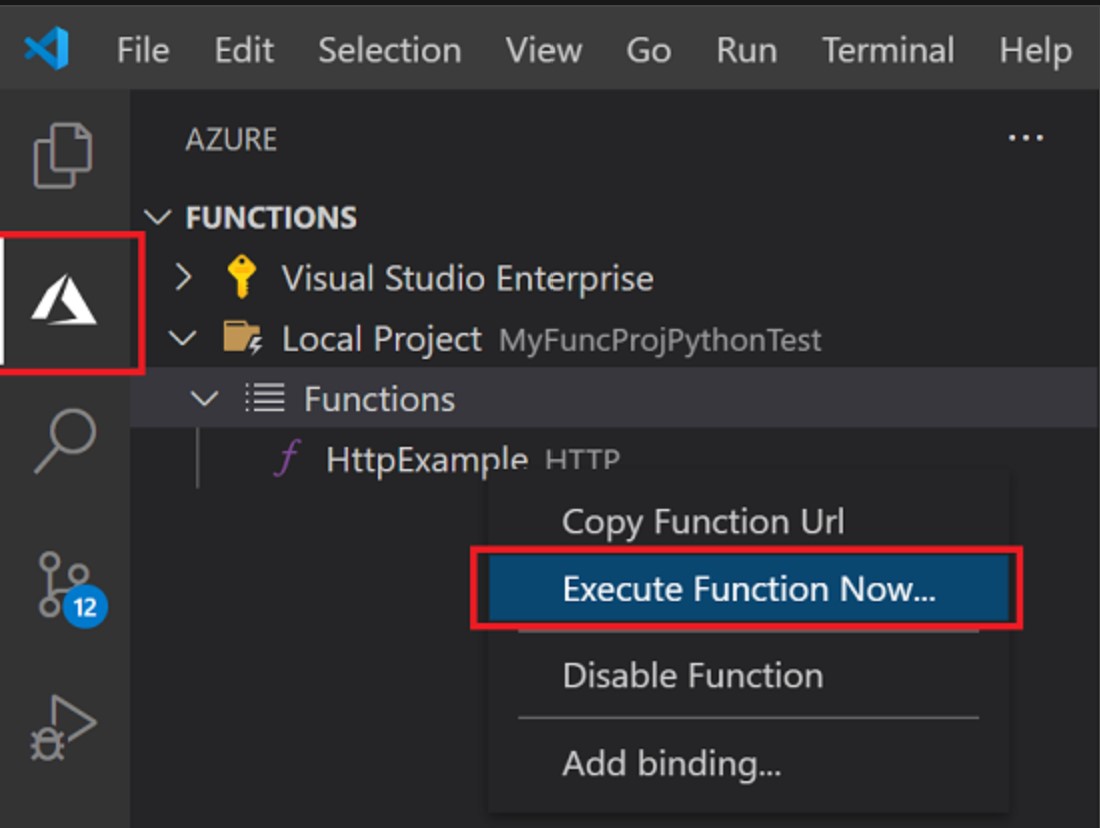The width and height of the screenshot is (1100, 828).
Task: Click the HTTP trigger label
Action: pyautogui.click(x=582, y=460)
